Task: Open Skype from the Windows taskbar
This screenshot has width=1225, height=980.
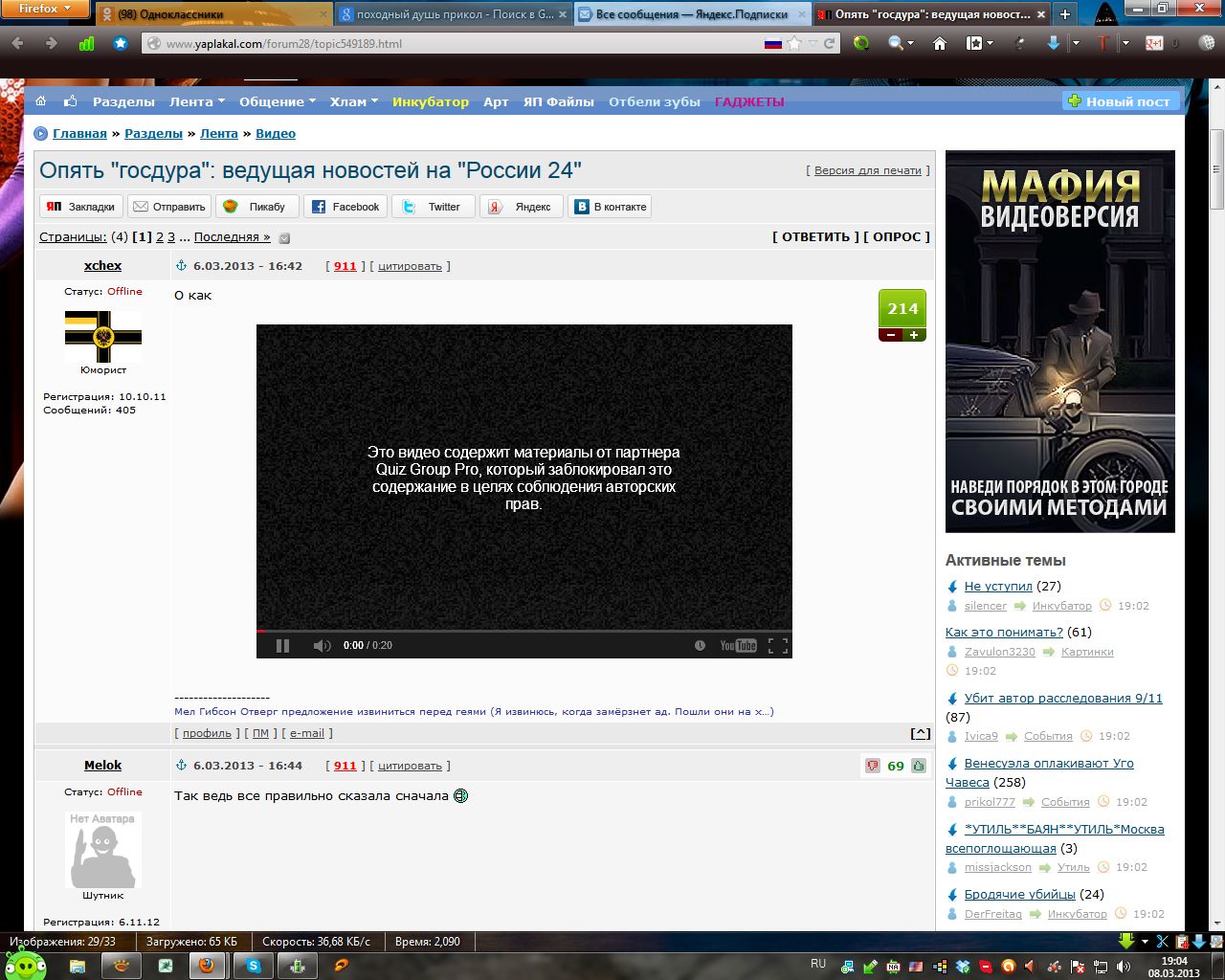Action: click(x=254, y=966)
